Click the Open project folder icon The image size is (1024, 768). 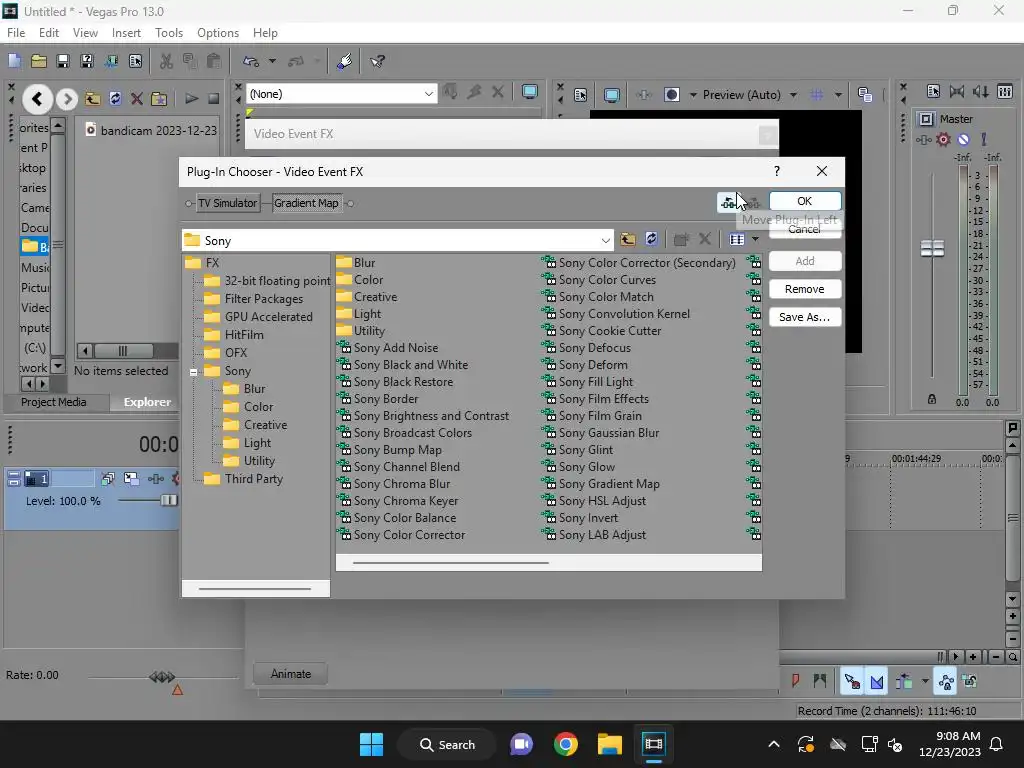coord(39,61)
